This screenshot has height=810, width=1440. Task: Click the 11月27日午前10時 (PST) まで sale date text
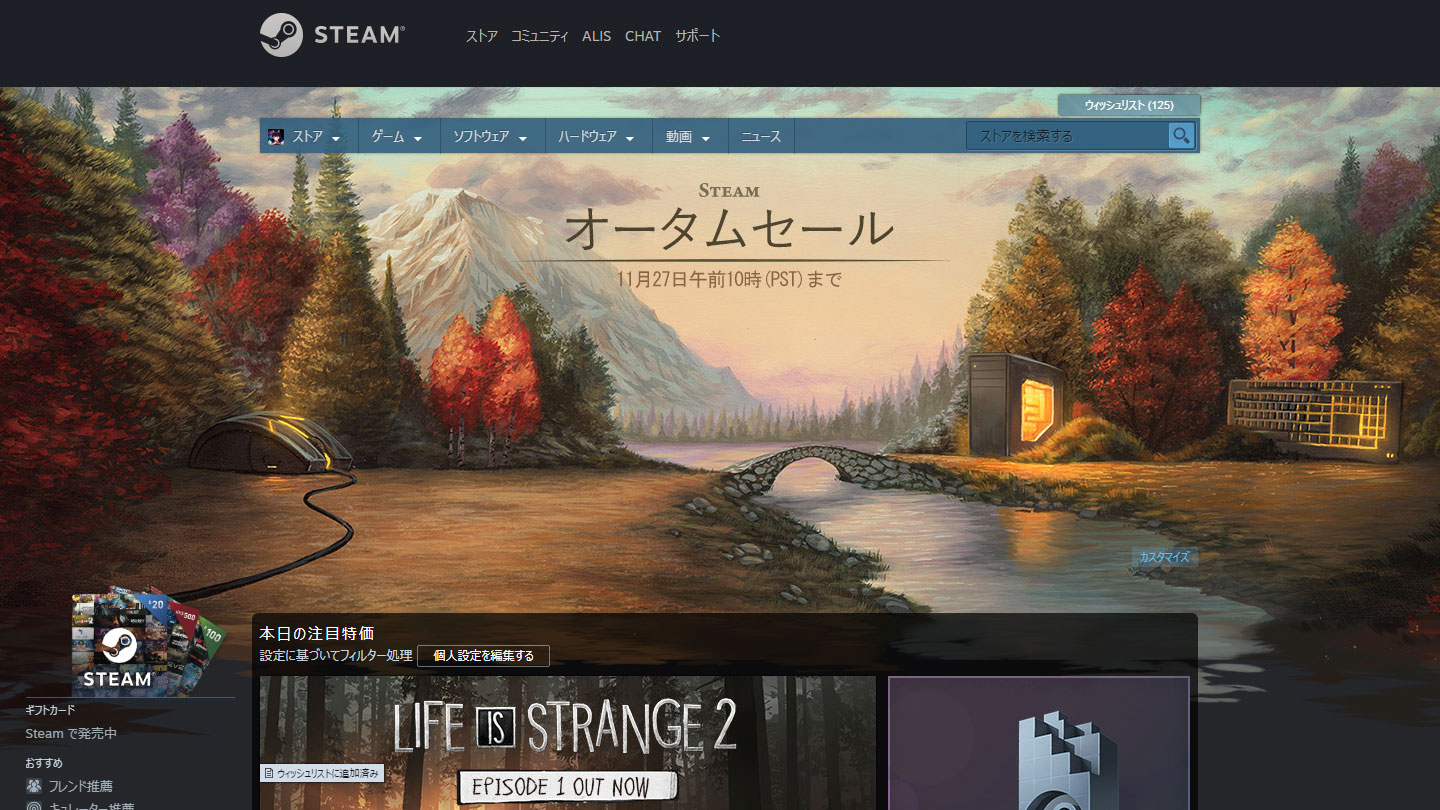[729, 279]
